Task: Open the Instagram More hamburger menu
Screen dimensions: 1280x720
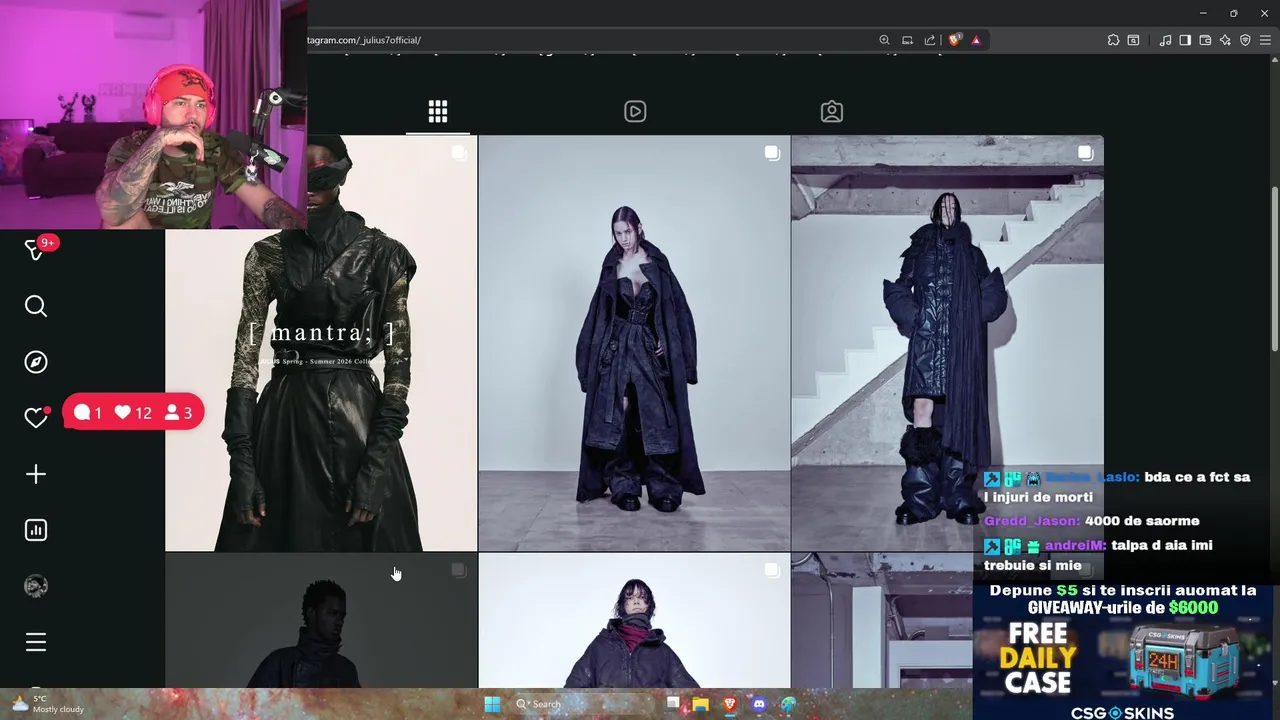Action: click(x=36, y=642)
